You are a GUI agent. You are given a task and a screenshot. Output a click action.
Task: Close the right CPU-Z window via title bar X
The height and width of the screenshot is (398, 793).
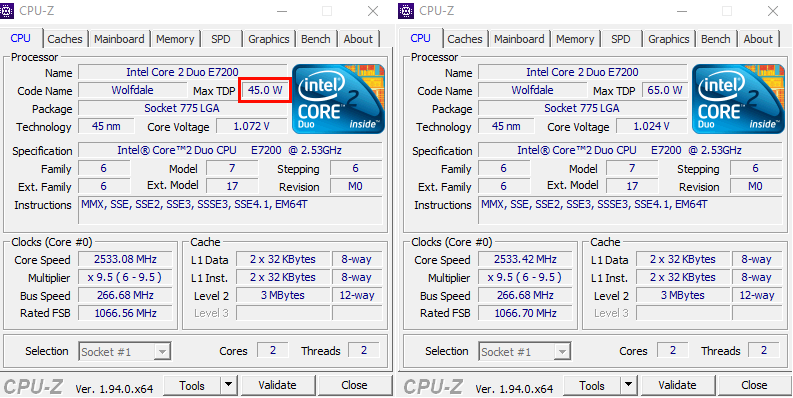(x=773, y=11)
